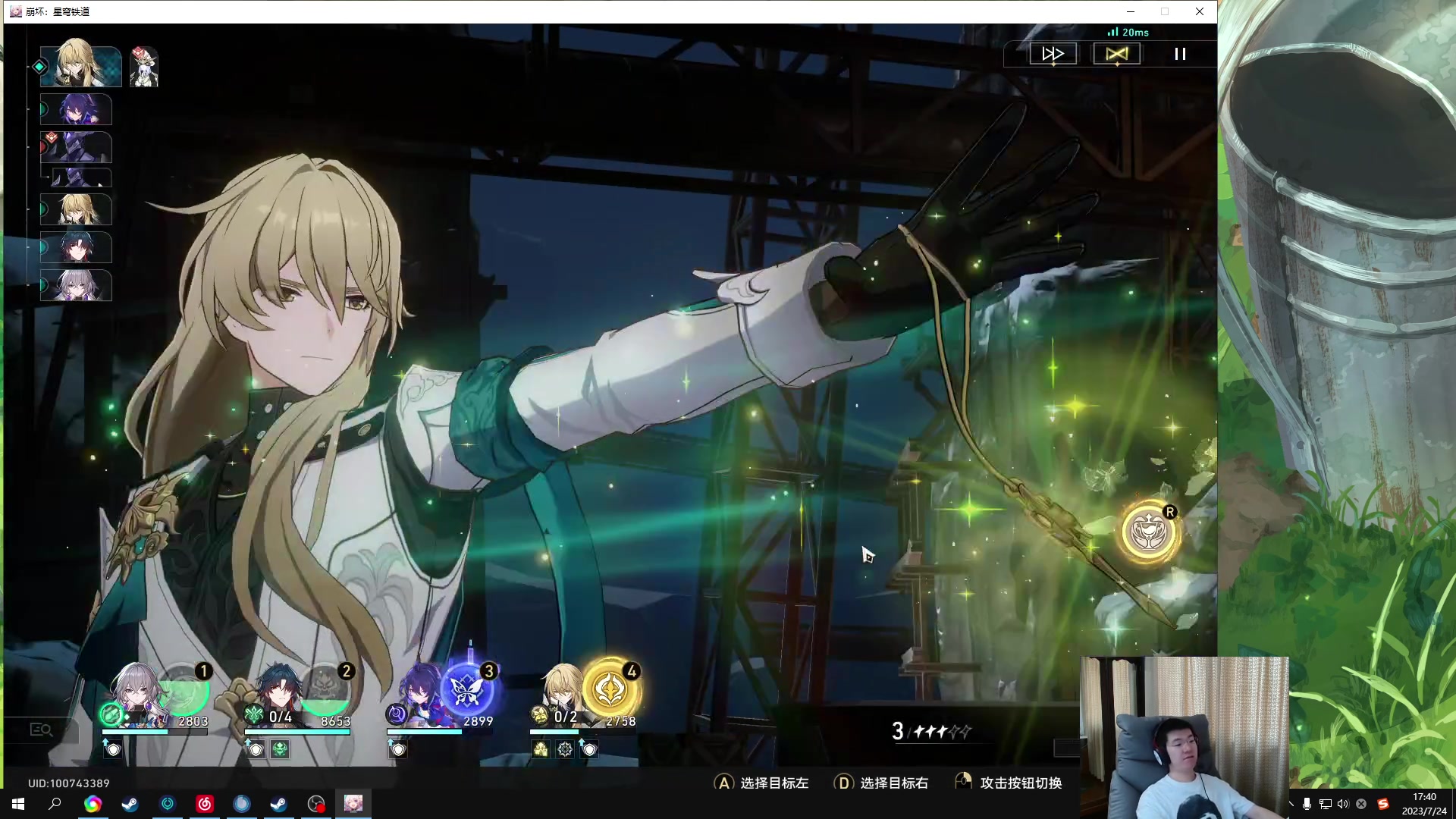Open the OBS recording icon in taskbar
The height and width of the screenshot is (819, 1456).
click(316, 804)
